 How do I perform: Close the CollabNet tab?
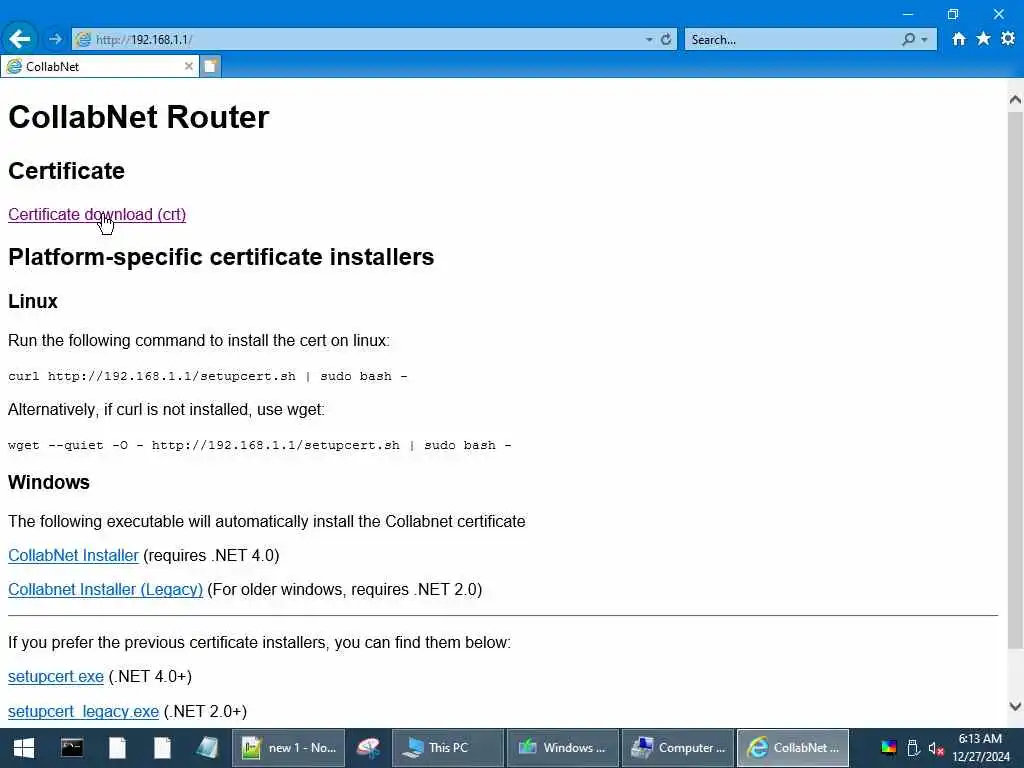(x=188, y=66)
